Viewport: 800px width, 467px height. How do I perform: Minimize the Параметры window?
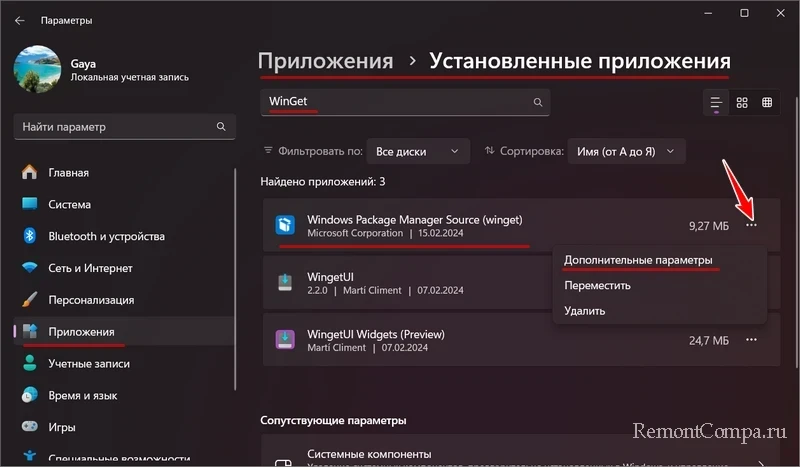pyautogui.click(x=708, y=13)
